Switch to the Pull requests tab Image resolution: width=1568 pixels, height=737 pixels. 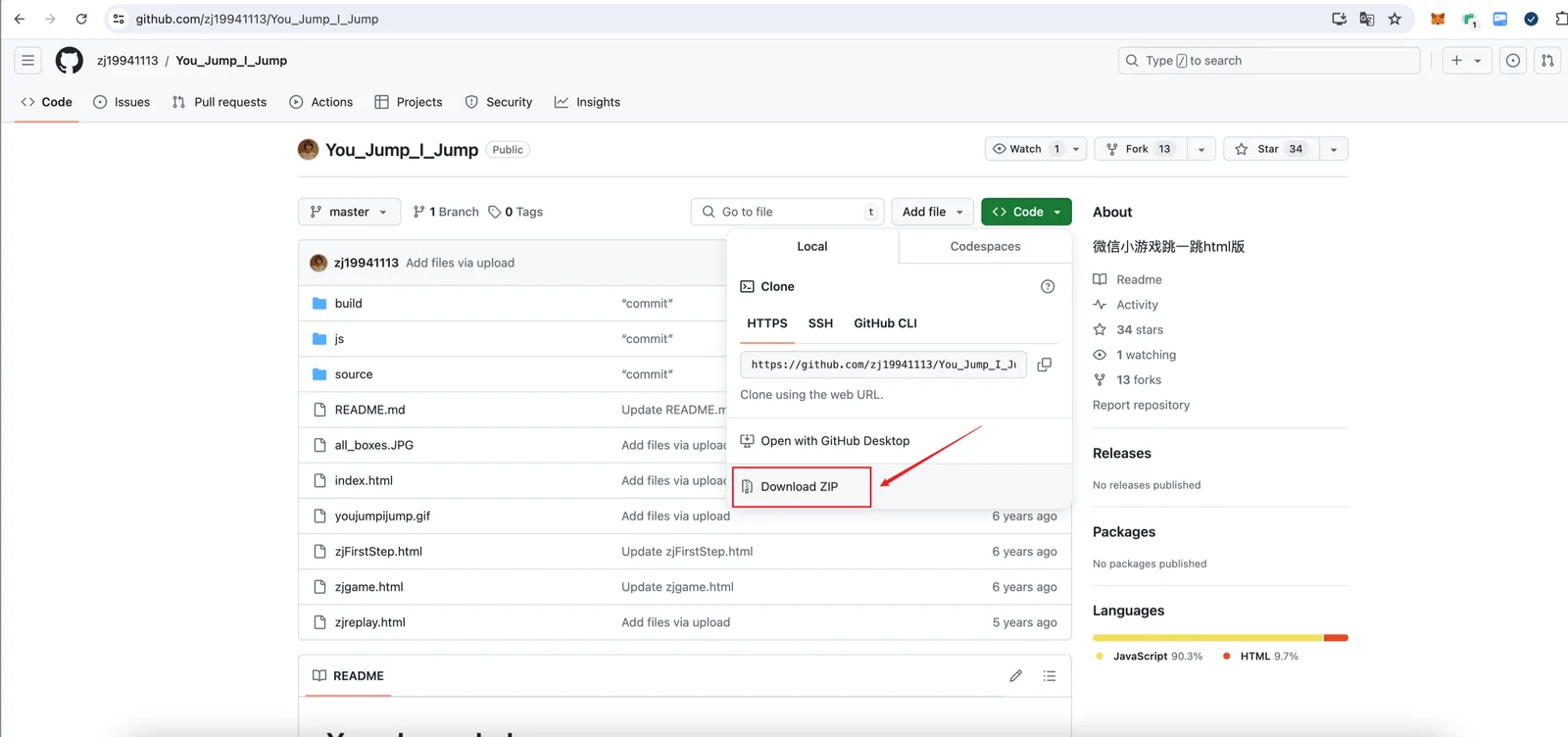220,102
